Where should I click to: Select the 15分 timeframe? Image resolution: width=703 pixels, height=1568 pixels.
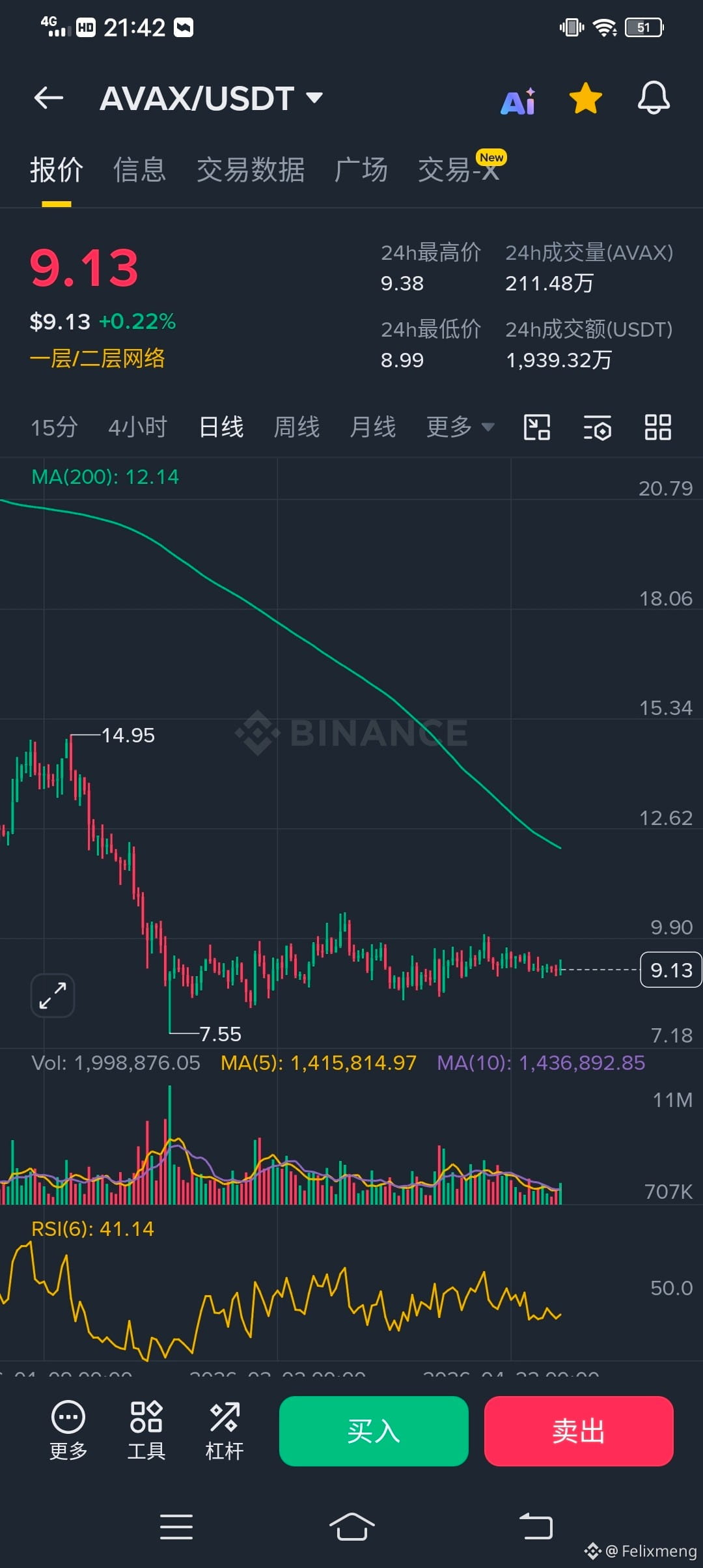click(x=54, y=428)
